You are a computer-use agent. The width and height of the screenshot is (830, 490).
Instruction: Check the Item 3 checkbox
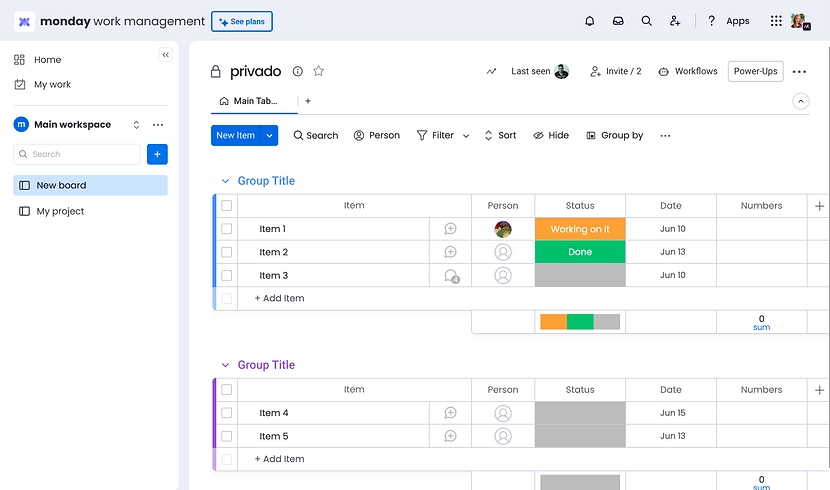[x=227, y=275]
